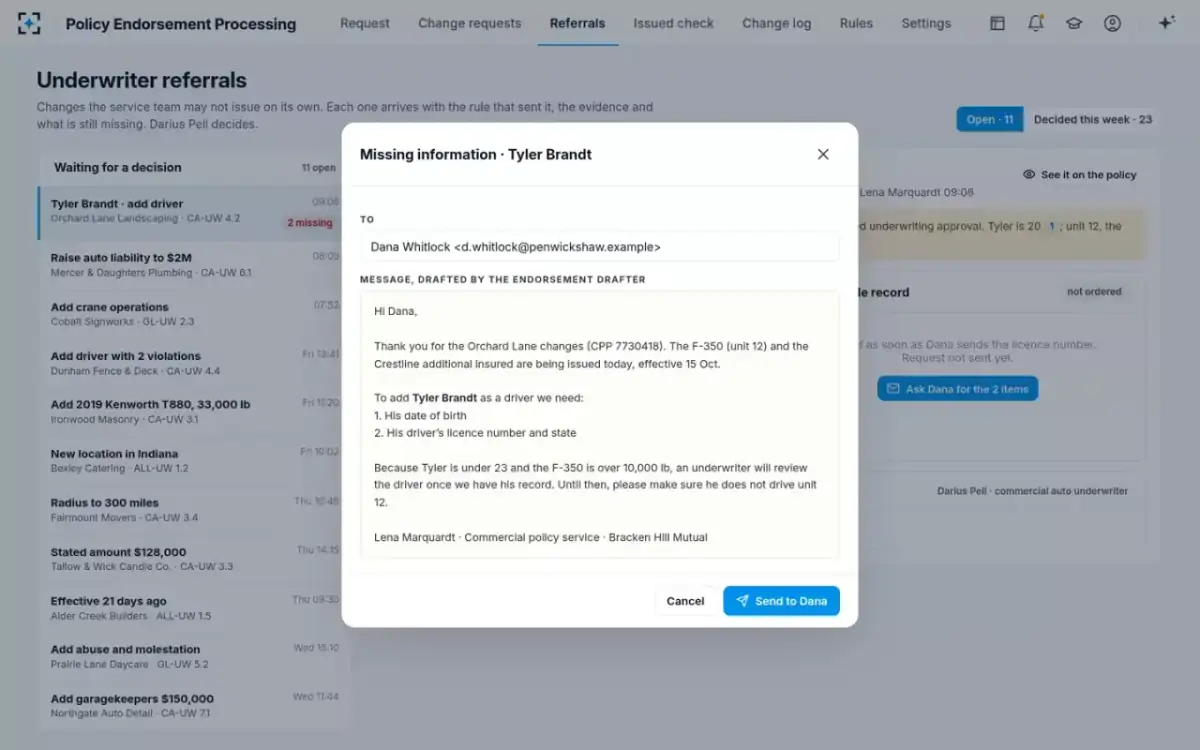Click the 11 open count label
Screen dimensions: 1200x750
(319, 168)
